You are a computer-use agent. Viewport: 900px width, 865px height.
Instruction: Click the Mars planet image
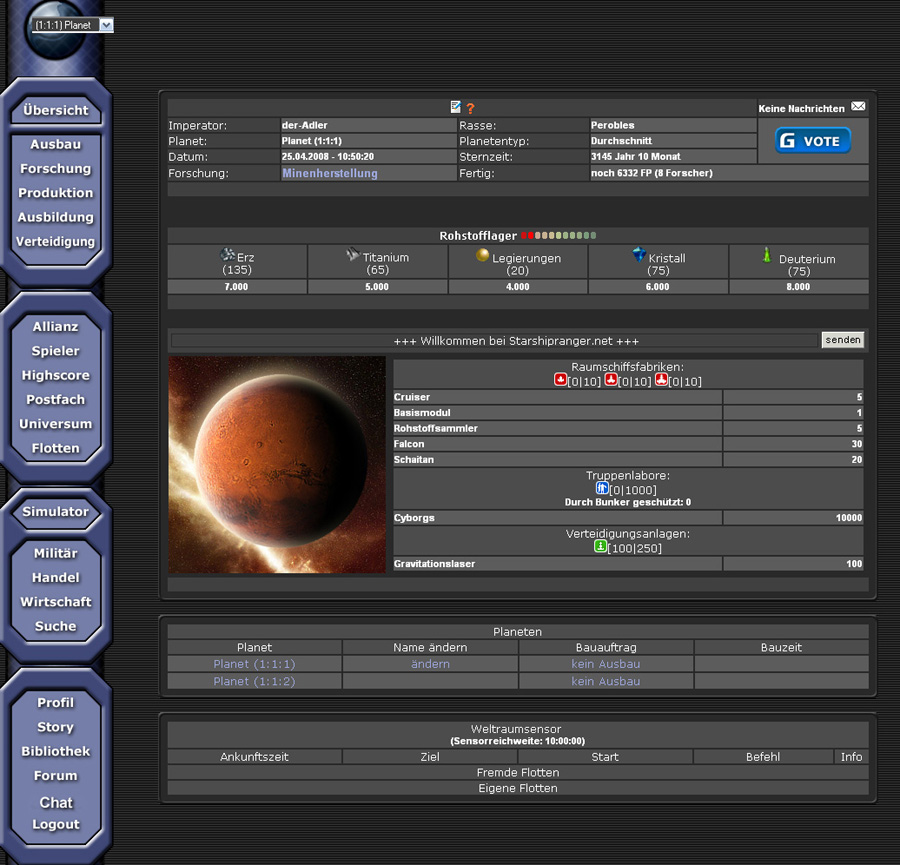click(277, 464)
